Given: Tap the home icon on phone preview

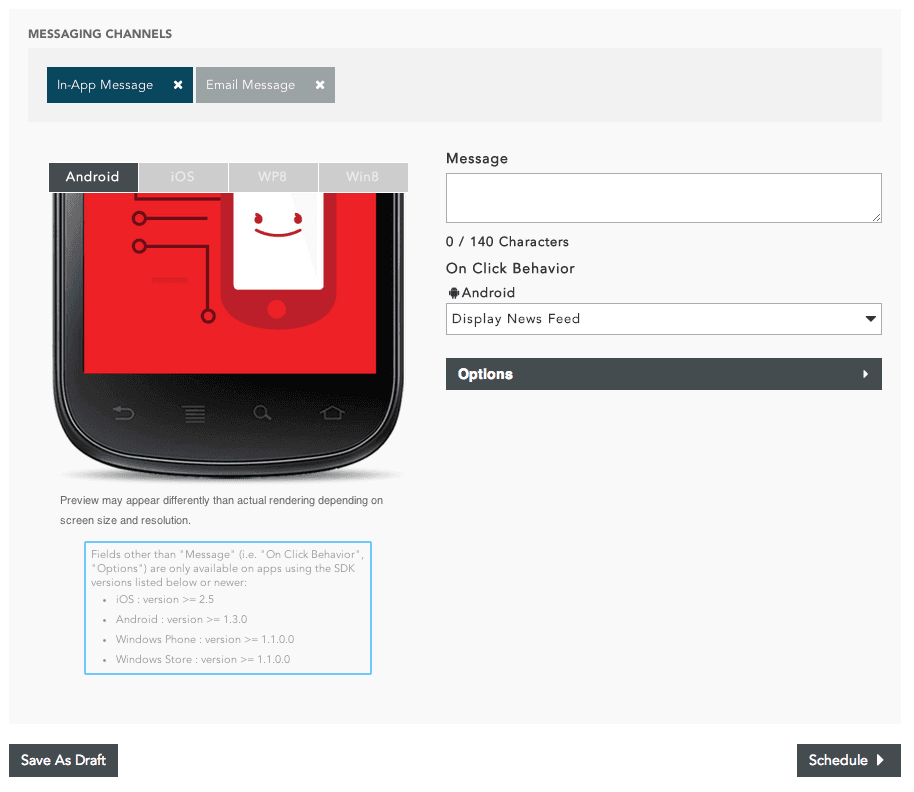Looking at the screenshot, I should (331, 412).
